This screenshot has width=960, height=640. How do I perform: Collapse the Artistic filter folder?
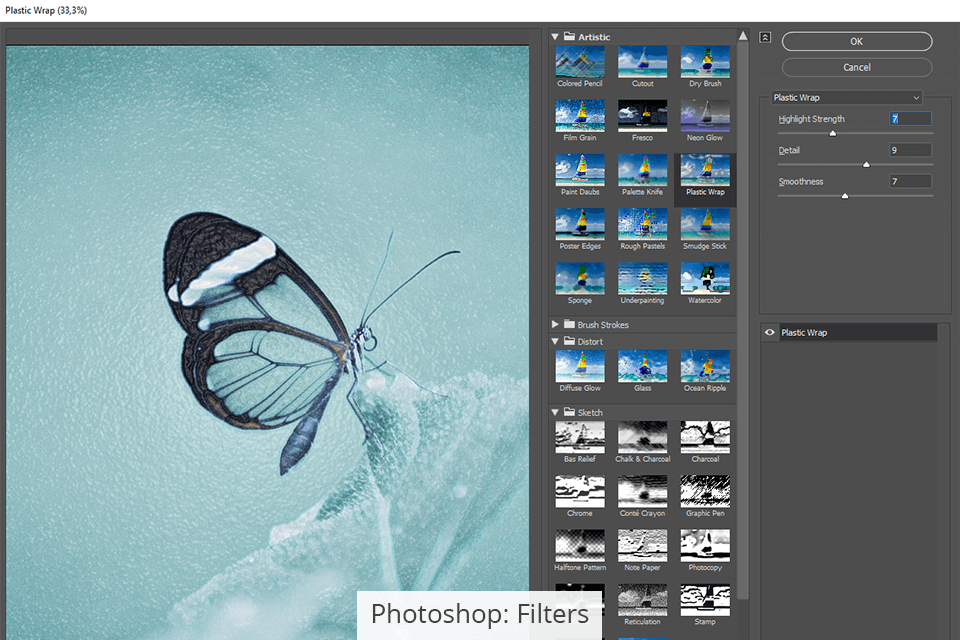[556, 37]
